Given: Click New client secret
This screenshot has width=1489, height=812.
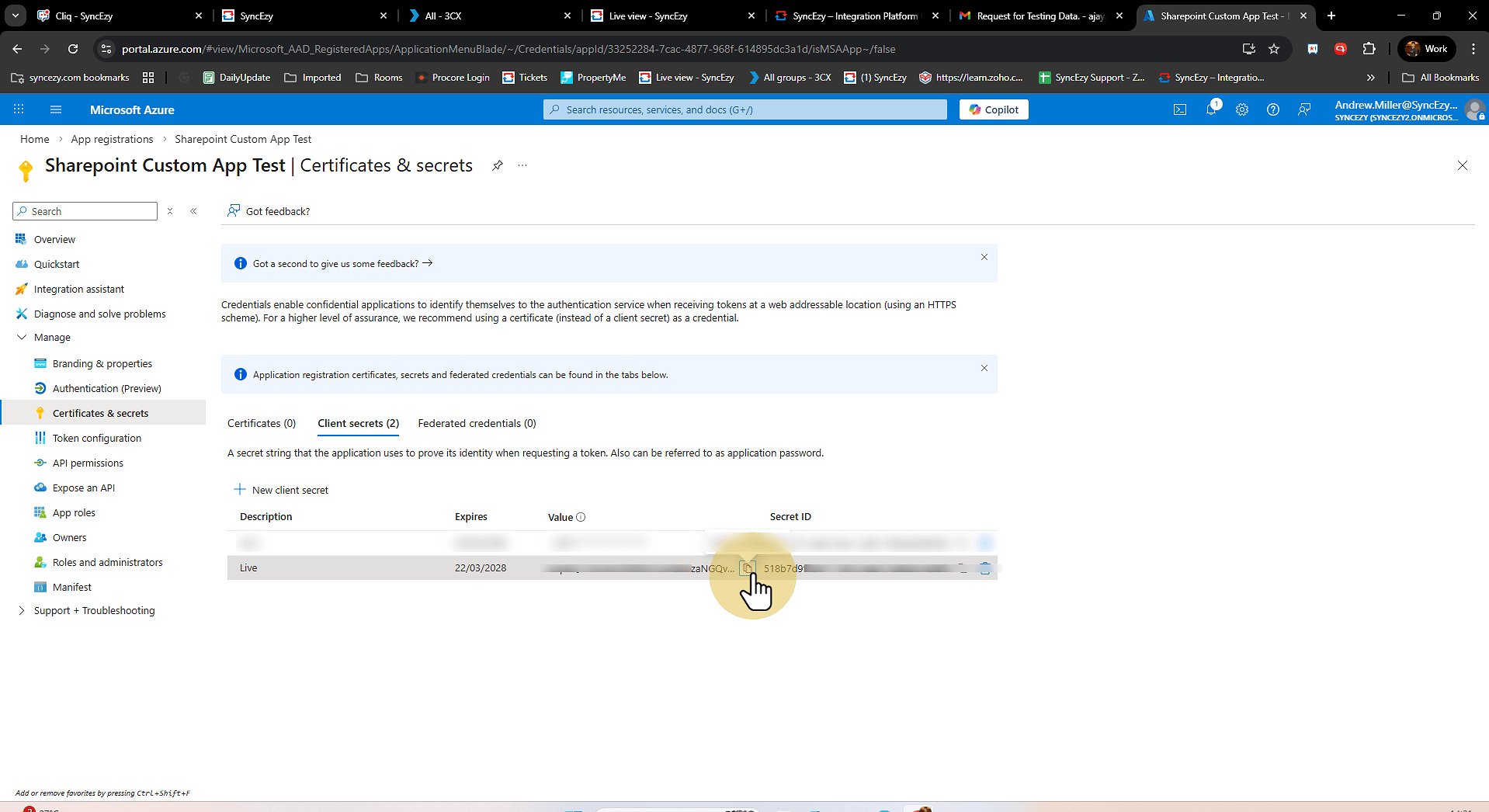Looking at the screenshot, I should [x=281, y=490].
